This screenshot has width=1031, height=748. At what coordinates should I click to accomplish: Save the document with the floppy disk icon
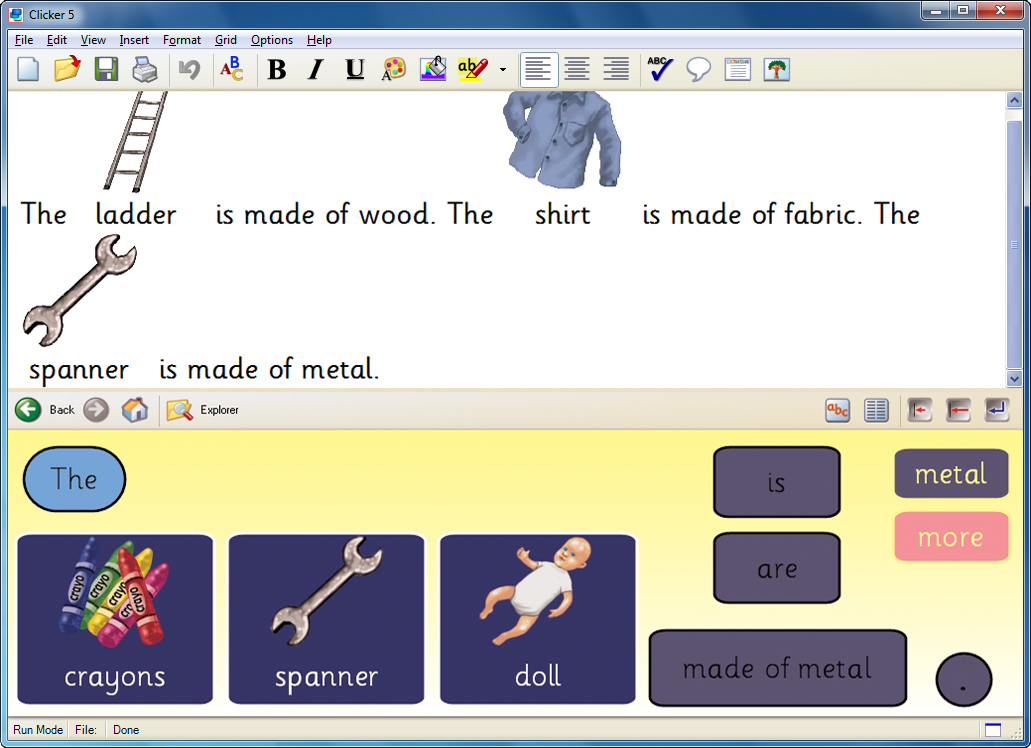coord(106,69)
